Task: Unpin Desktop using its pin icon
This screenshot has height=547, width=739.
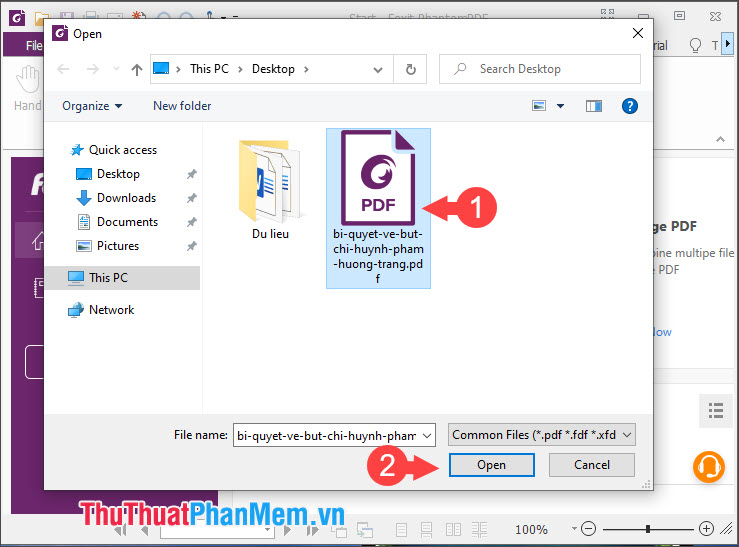Action: pyautogui.click(x=191, y=174)
